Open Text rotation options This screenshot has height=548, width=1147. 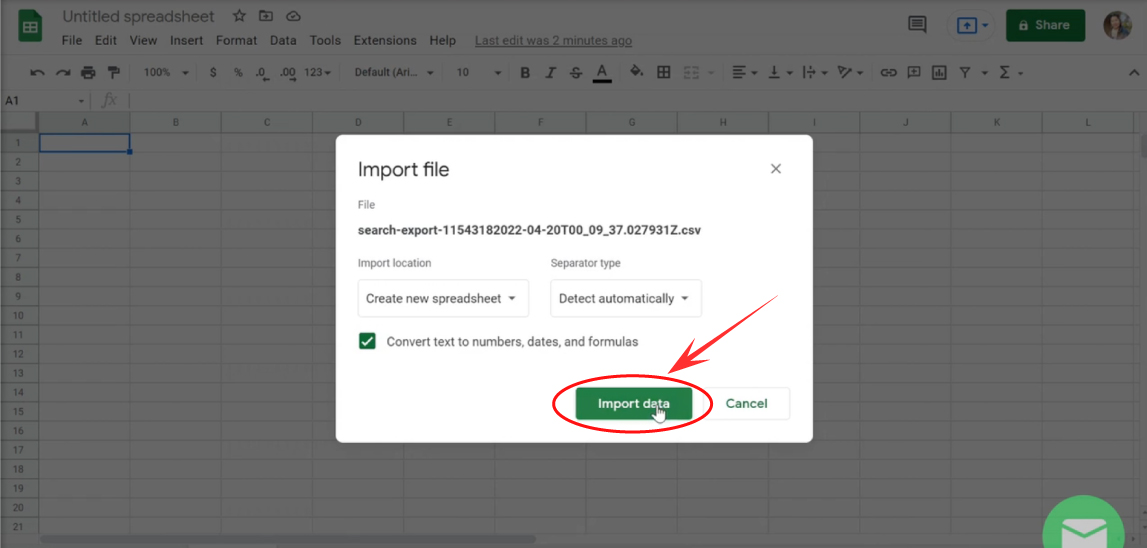850,72
